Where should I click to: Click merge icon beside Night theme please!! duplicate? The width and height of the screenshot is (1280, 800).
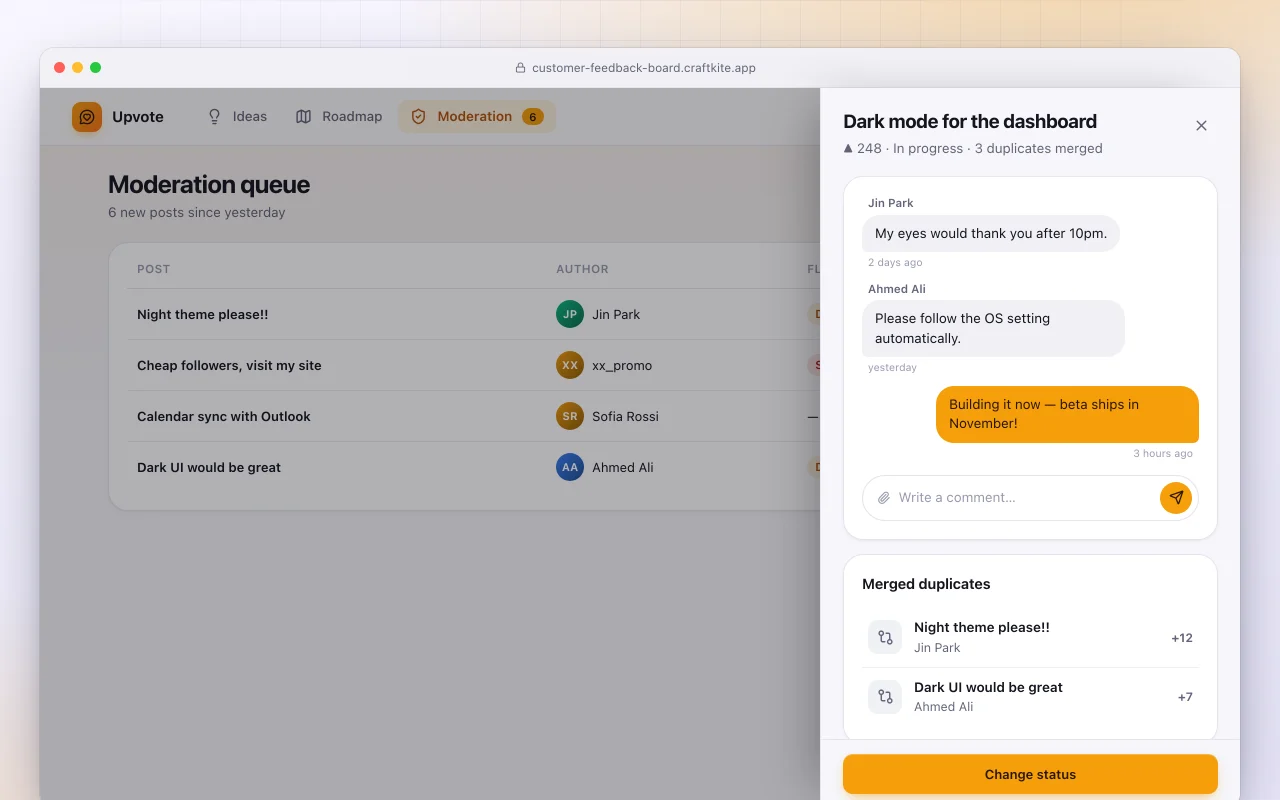[885, 637]
